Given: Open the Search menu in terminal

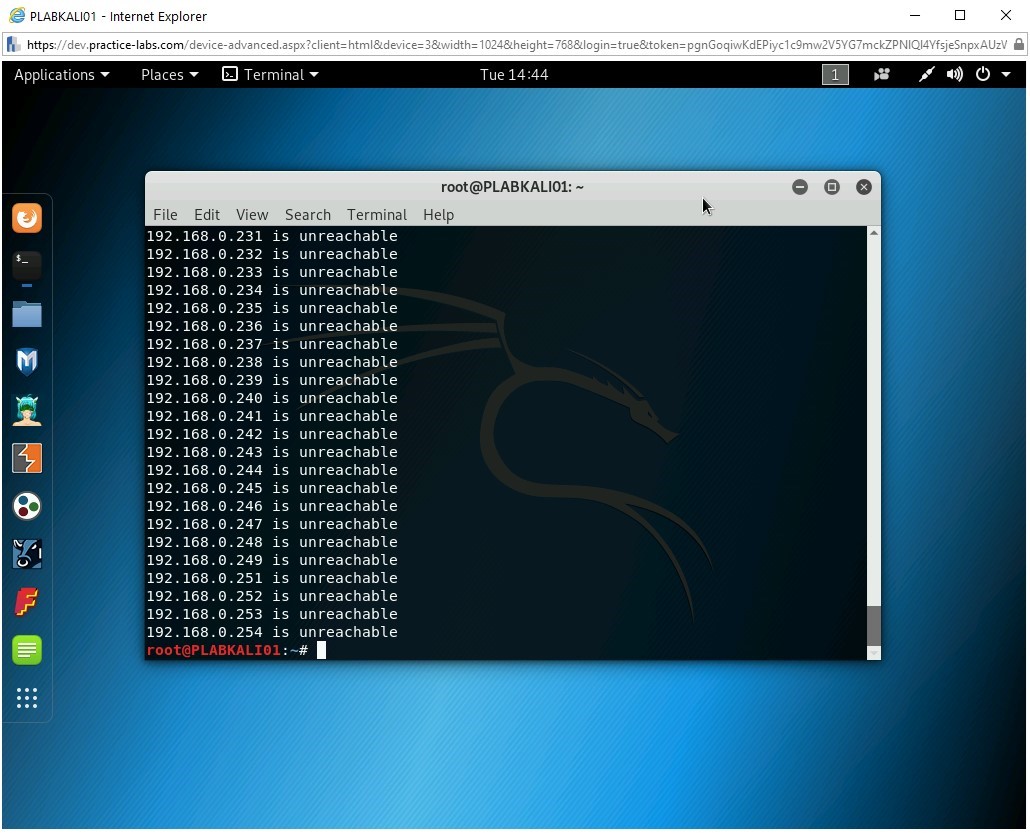Looking at the screenshot, I should tap(307, 215).
